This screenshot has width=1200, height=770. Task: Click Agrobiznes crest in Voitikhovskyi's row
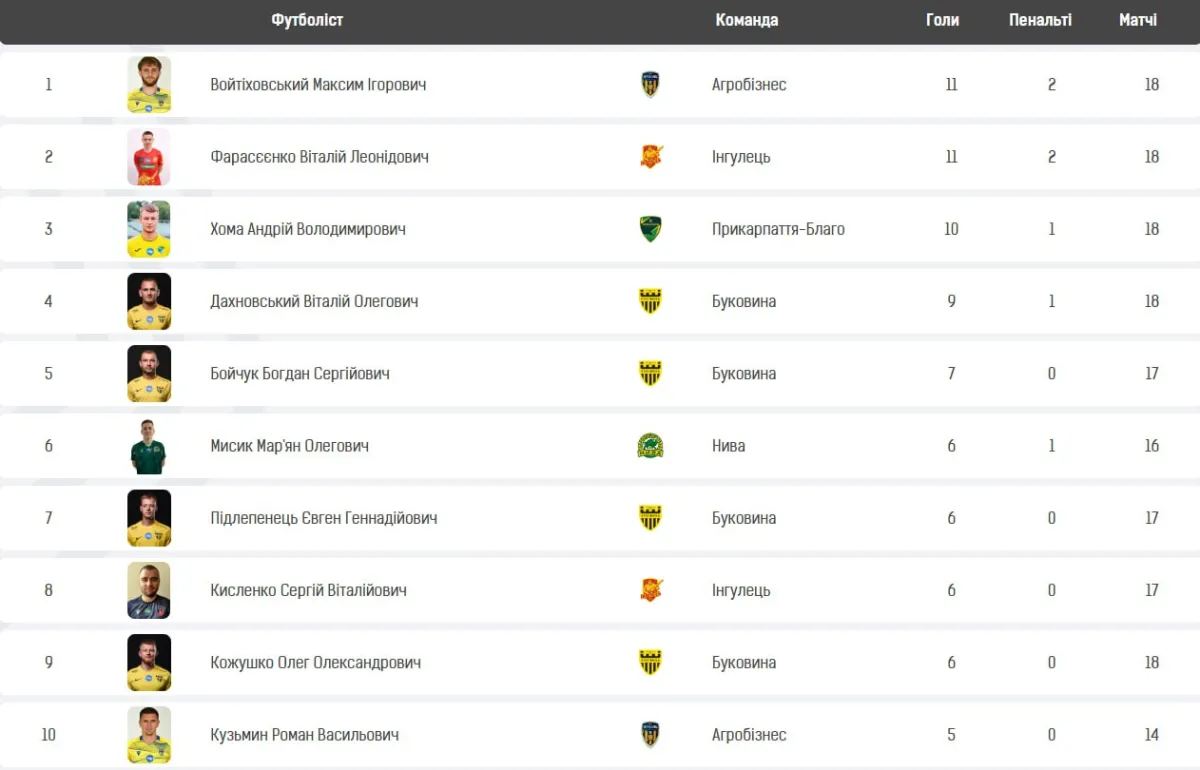tap(650, 85)
